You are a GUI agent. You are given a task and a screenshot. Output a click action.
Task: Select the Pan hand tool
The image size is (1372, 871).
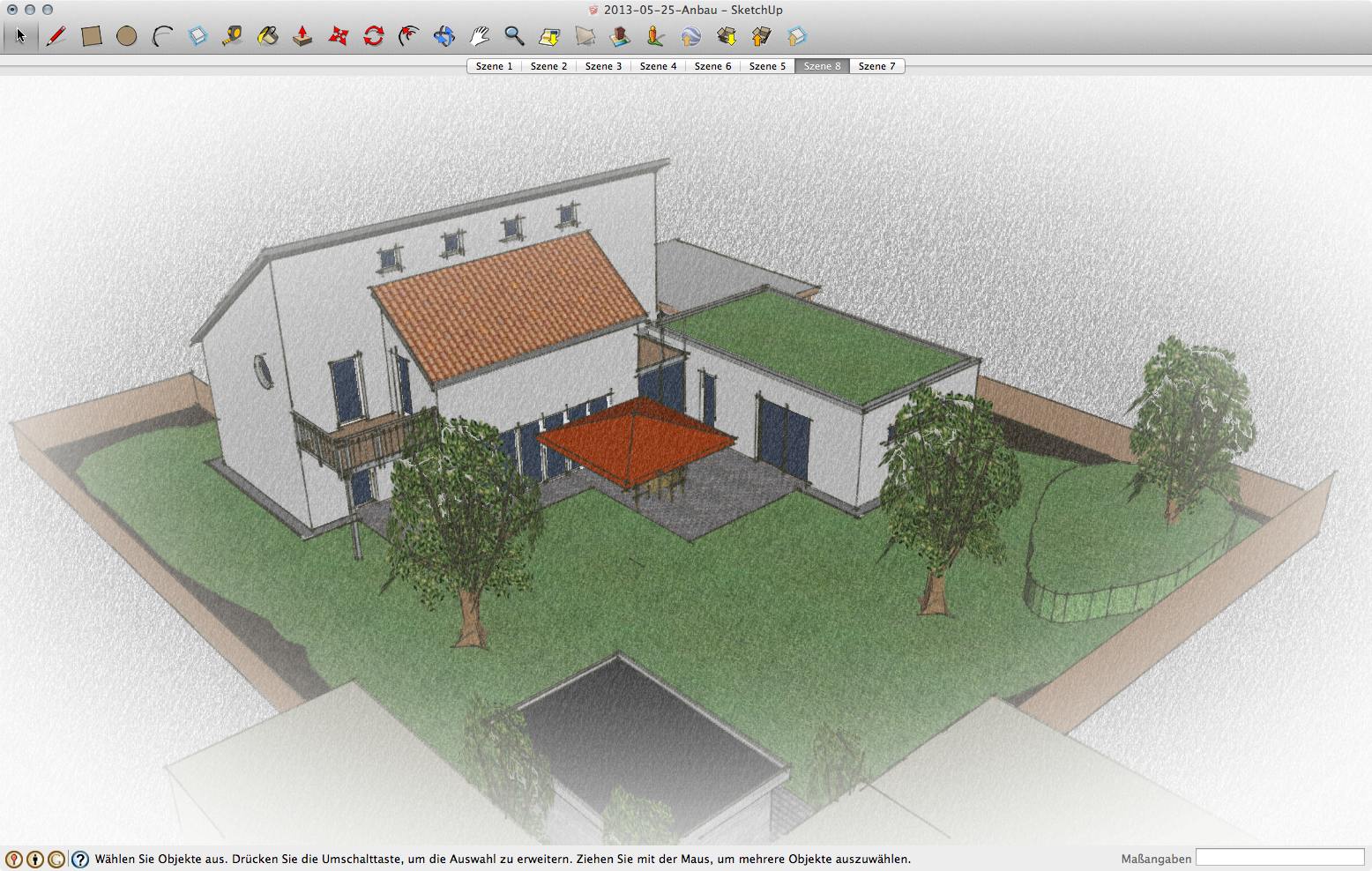tap(479, 36)
